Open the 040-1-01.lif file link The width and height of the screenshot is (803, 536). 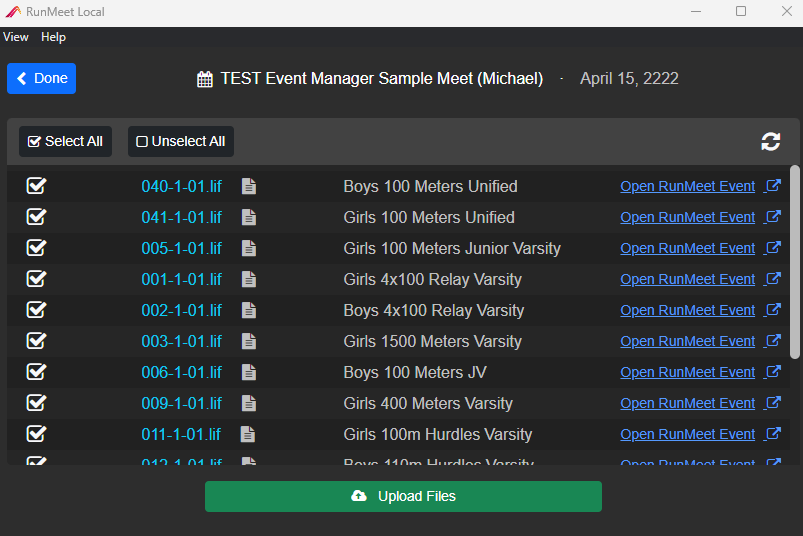[x=181, y=186]
